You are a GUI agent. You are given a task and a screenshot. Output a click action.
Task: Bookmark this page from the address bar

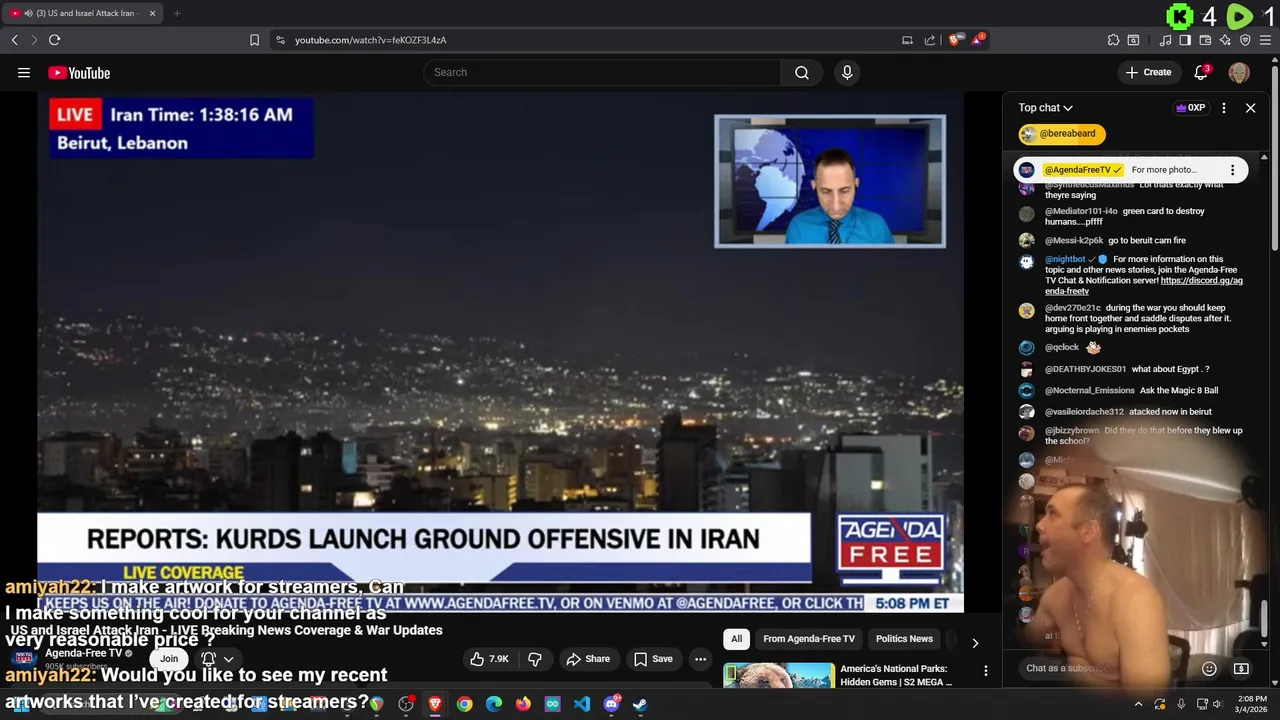pos(254,40)
